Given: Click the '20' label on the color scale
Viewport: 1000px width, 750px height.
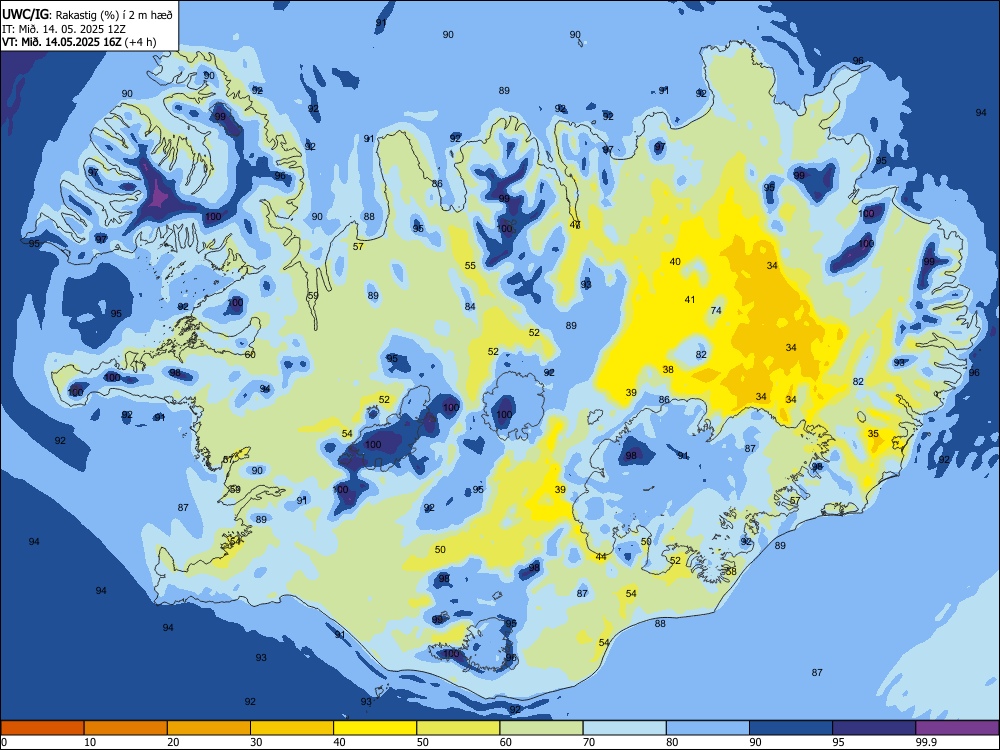Looking at the screenshot, I should (173, 742).
